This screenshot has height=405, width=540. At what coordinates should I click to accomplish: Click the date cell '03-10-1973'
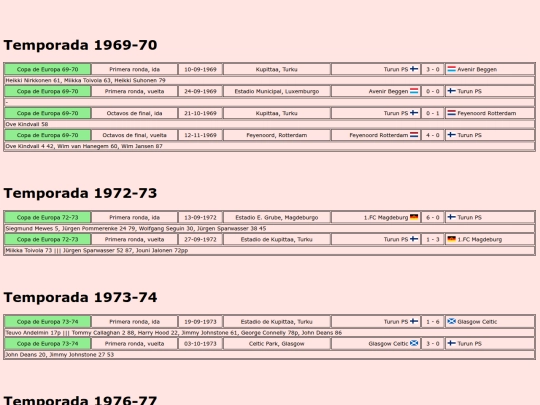tap(200, 343)
